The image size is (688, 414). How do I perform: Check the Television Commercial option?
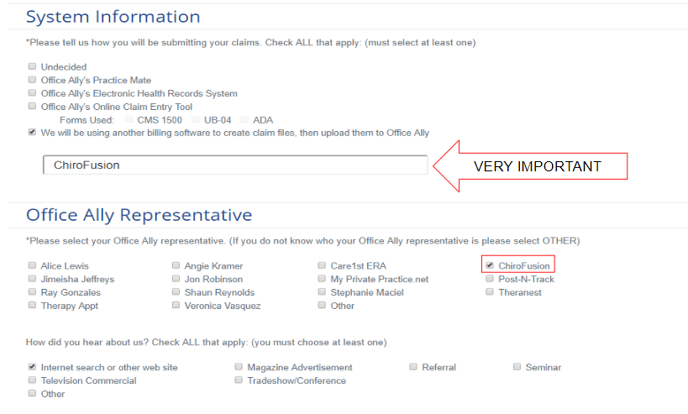pos(32,380)
